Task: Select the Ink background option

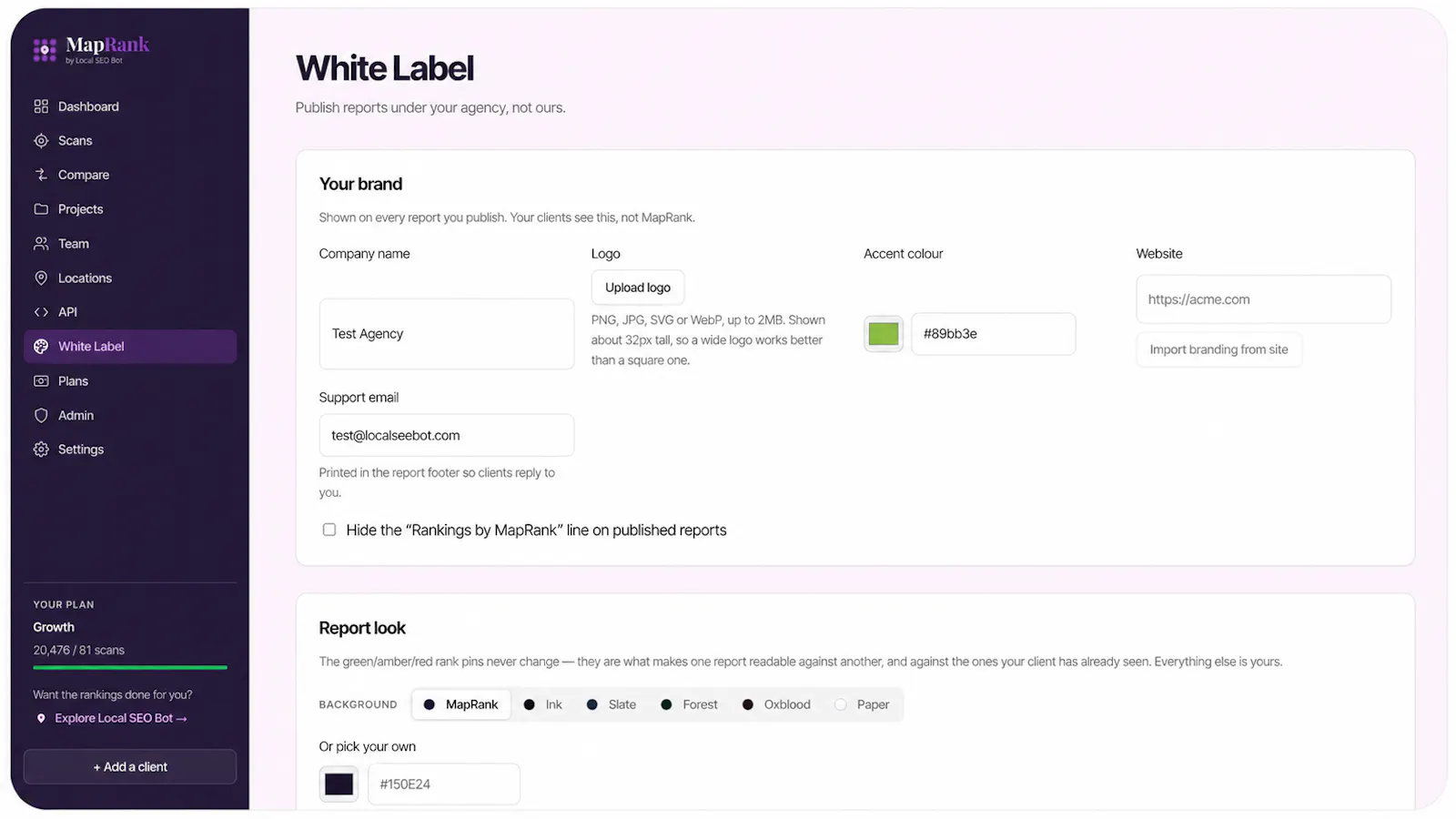Action: pos(543,704)
